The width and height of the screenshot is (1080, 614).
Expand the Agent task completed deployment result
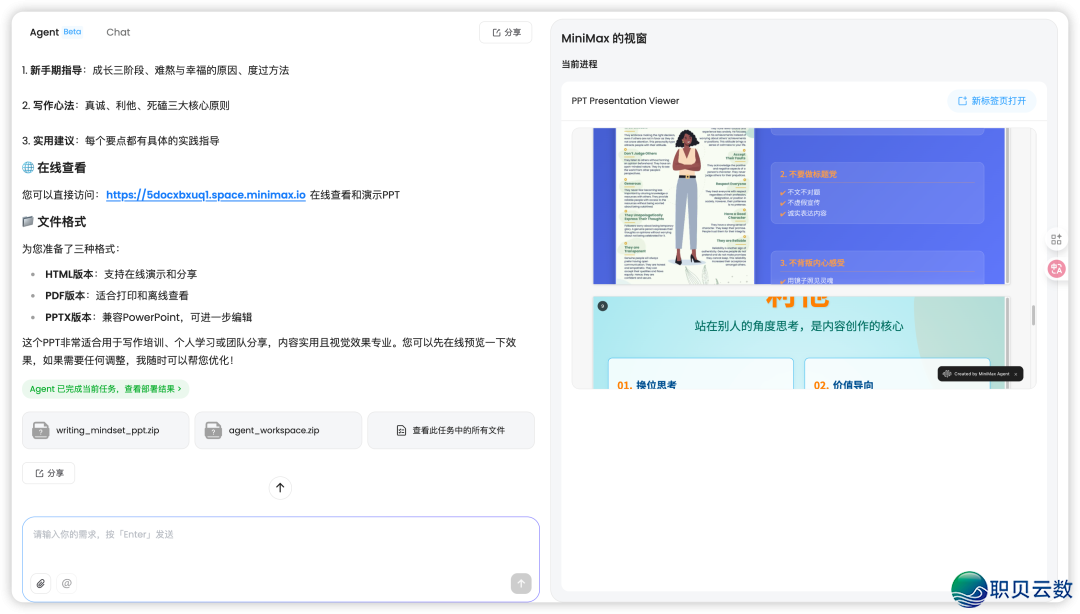pyautogui.click(x=106, y=389)
